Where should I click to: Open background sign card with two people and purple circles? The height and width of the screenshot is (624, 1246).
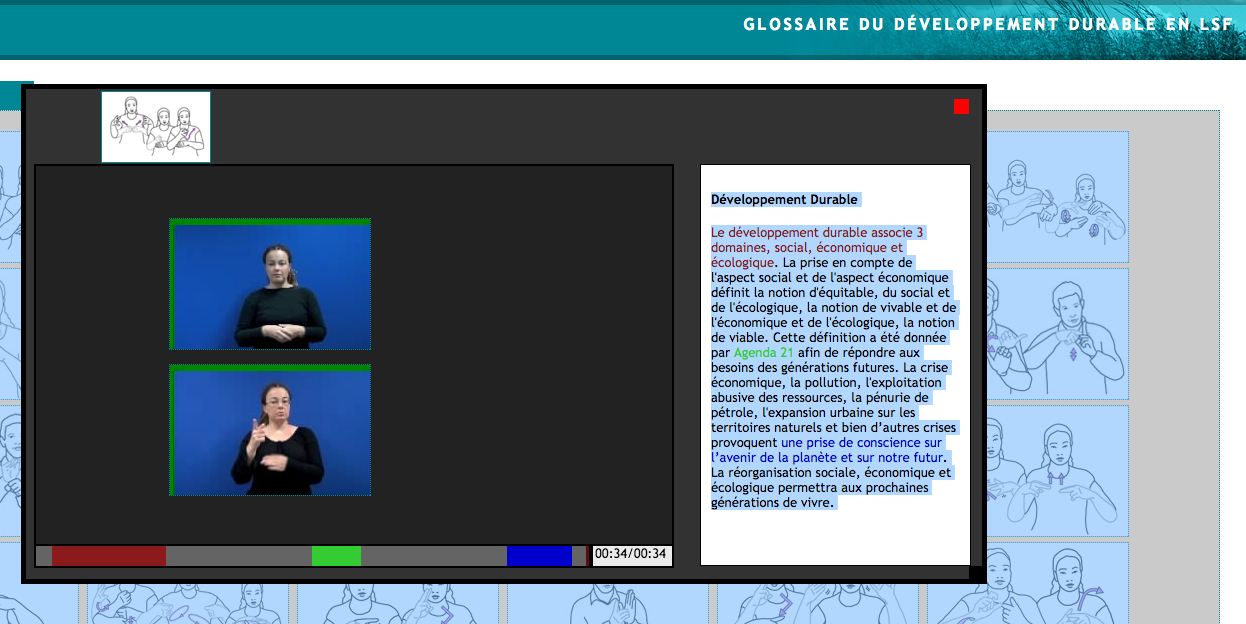coord(1057,196)
